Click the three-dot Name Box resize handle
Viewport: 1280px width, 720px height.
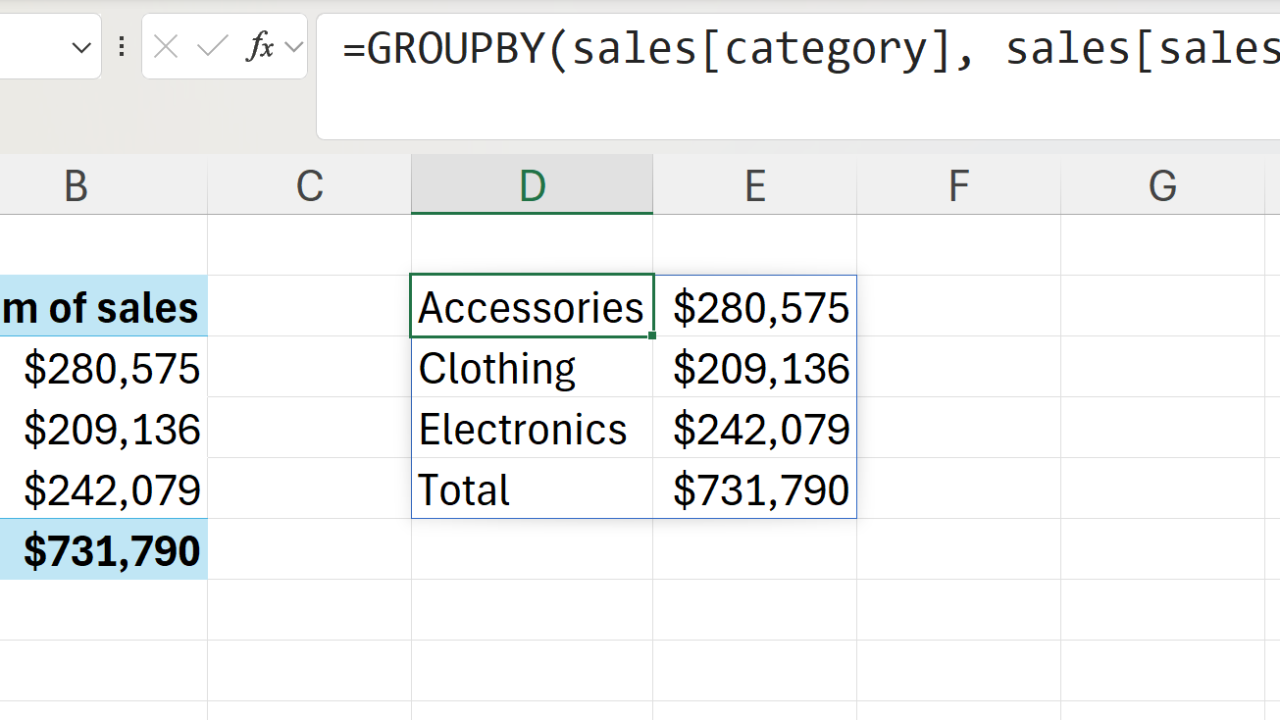122,47
